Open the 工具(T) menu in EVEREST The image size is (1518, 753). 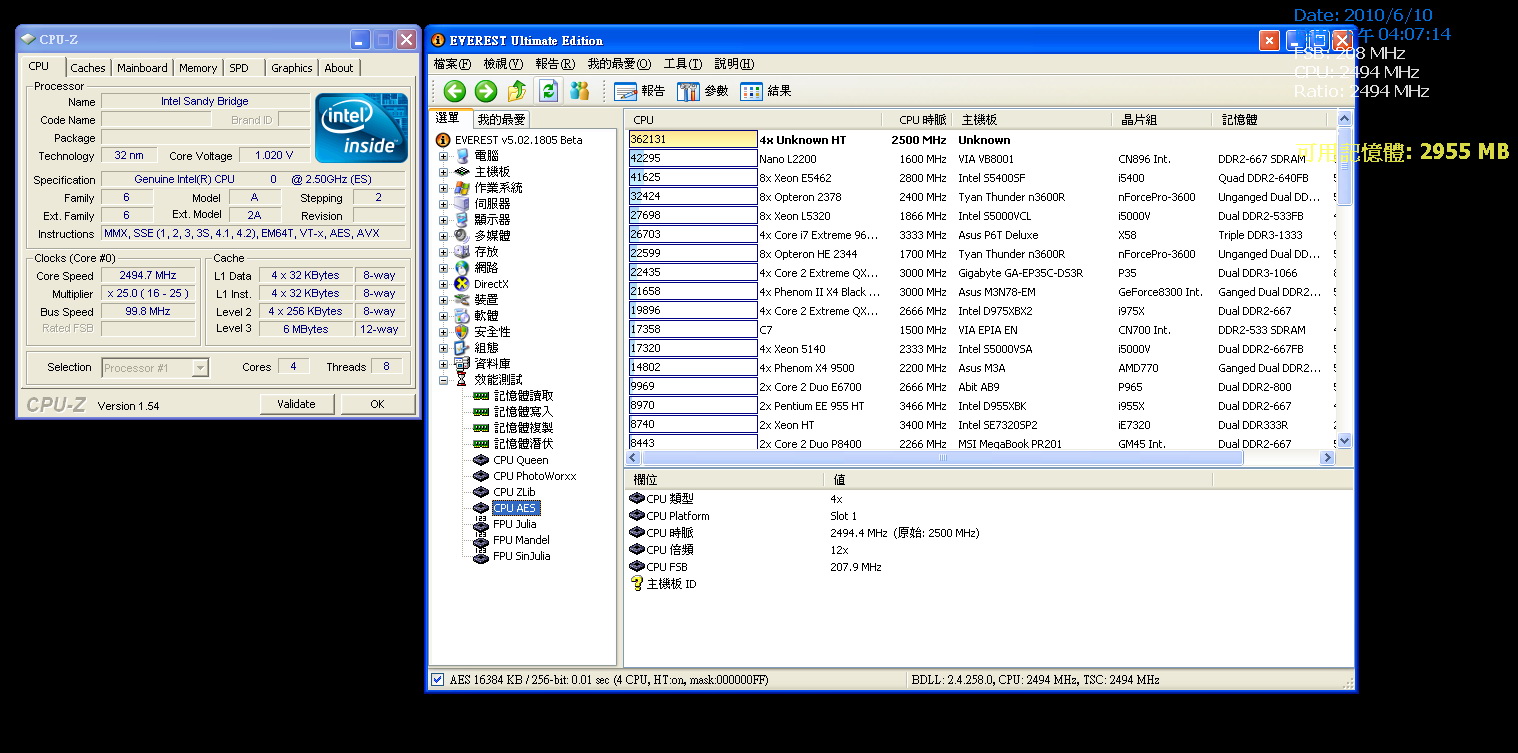pyautogui.click(x=682, y=64)
